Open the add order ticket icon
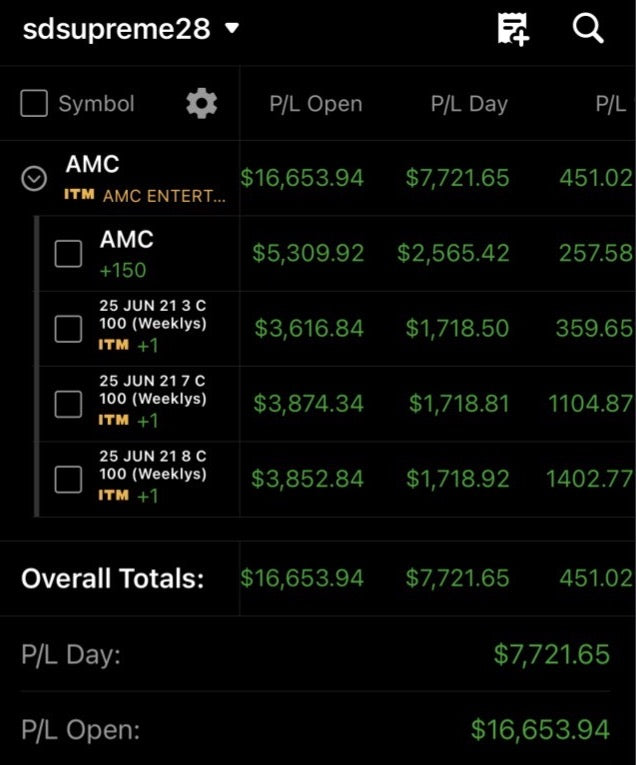Screen dimensions: 636x765 (x=513, y=29)
